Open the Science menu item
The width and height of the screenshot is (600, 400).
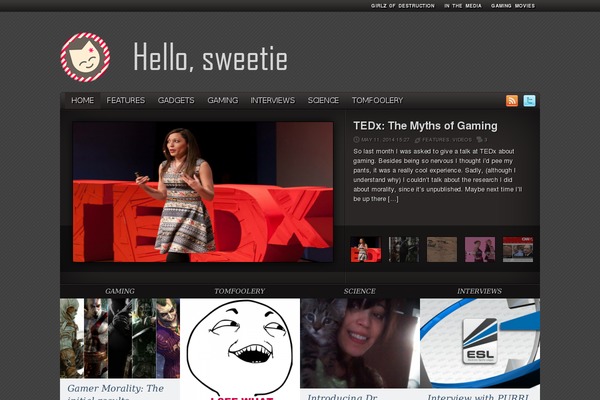[323, 100]
